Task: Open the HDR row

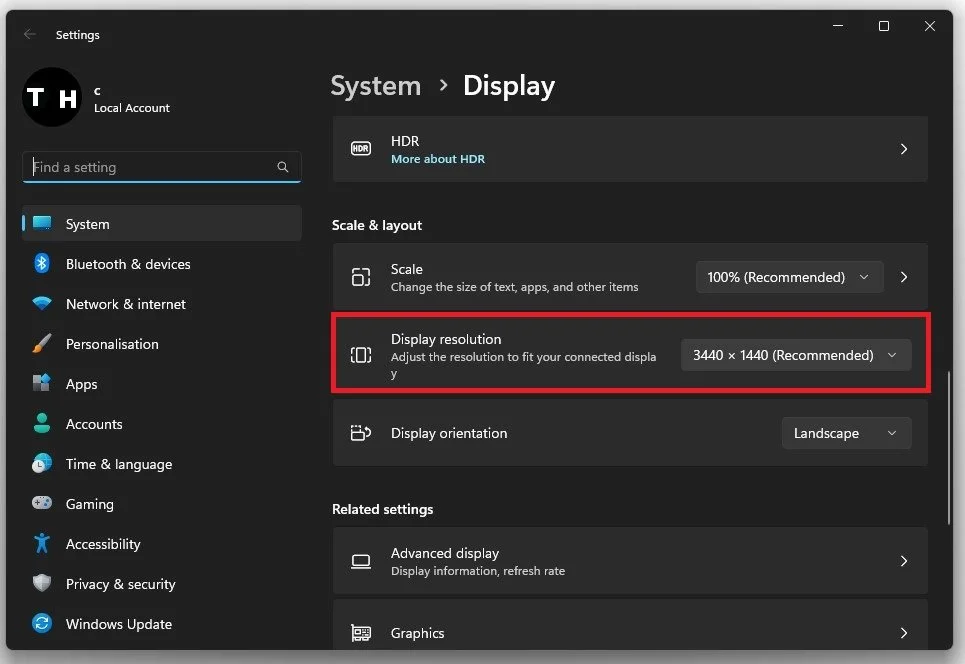Action: [x=630, y=149]
